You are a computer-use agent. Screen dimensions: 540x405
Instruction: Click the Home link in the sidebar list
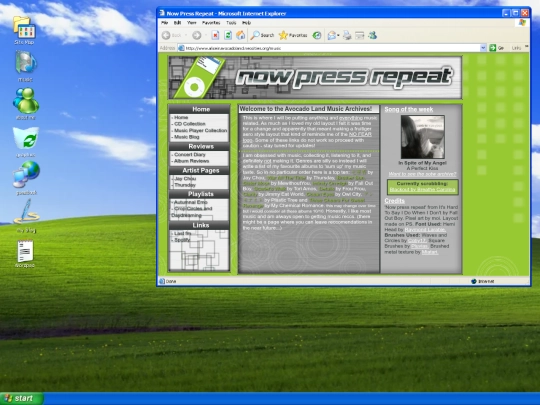point(181,117)
